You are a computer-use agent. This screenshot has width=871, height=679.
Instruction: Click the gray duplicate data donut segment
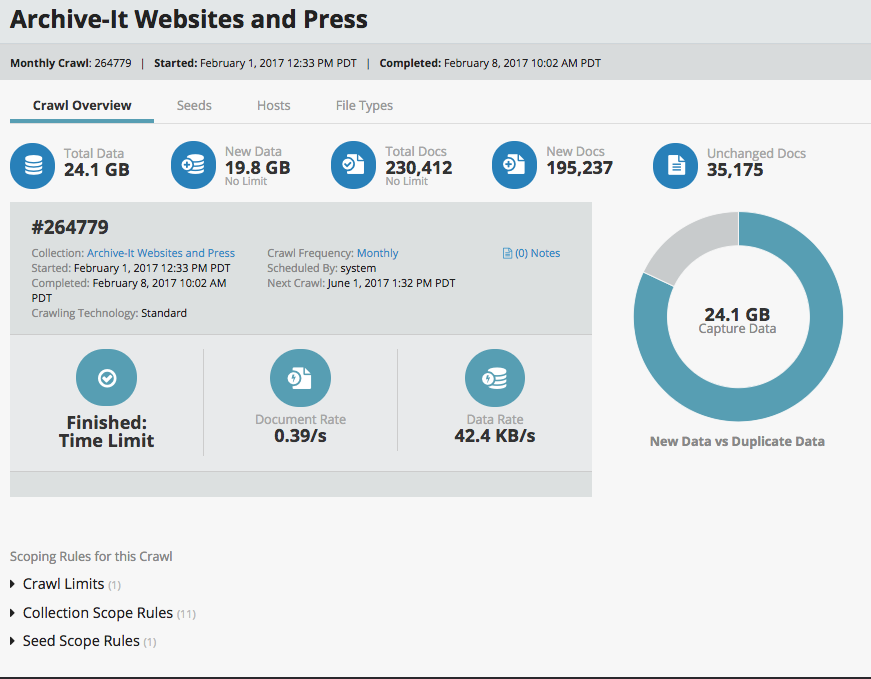click(x=679, y=244)
